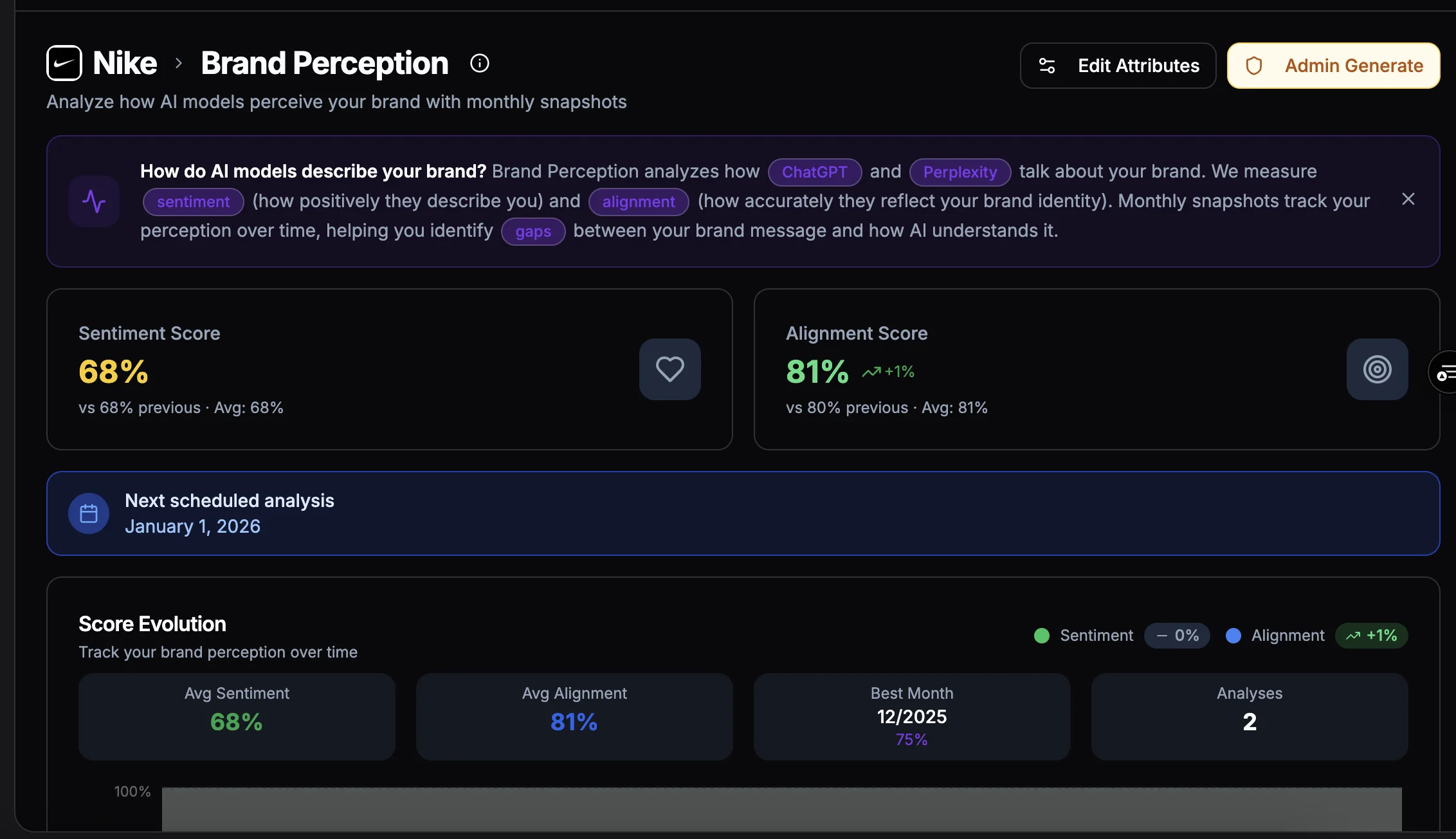Click the Nike logo icon
Screen dimensions: 1456x839
point(64,62)
